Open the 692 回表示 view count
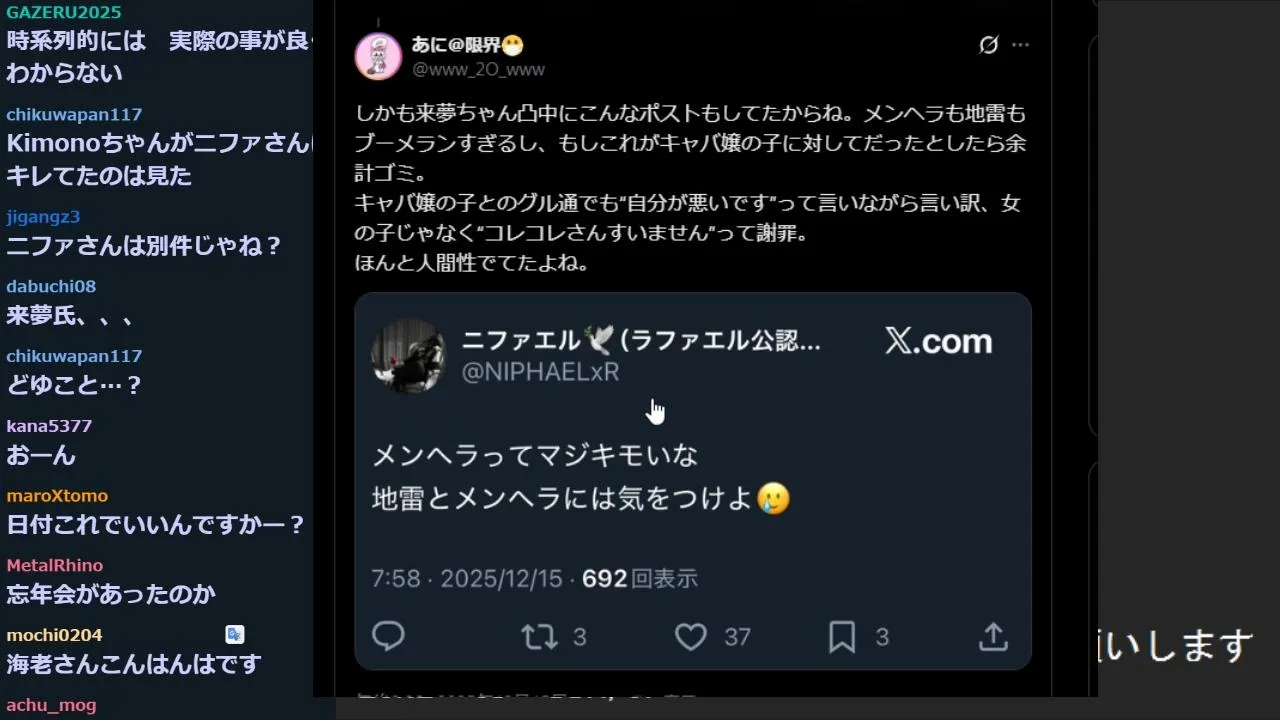1280x720 pixels. point(640,578)
